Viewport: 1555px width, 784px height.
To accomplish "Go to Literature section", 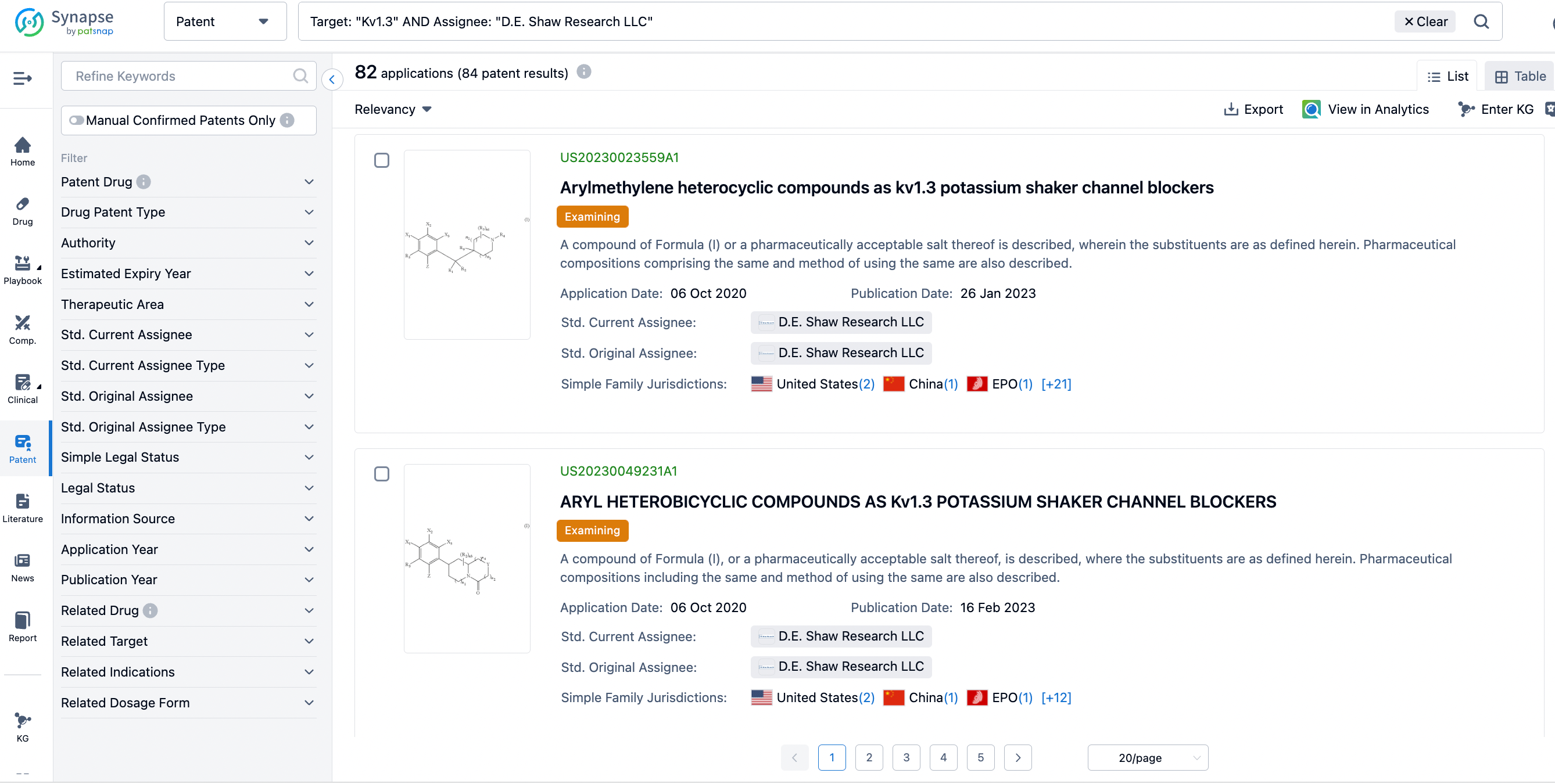I will [x=22, y=508].
